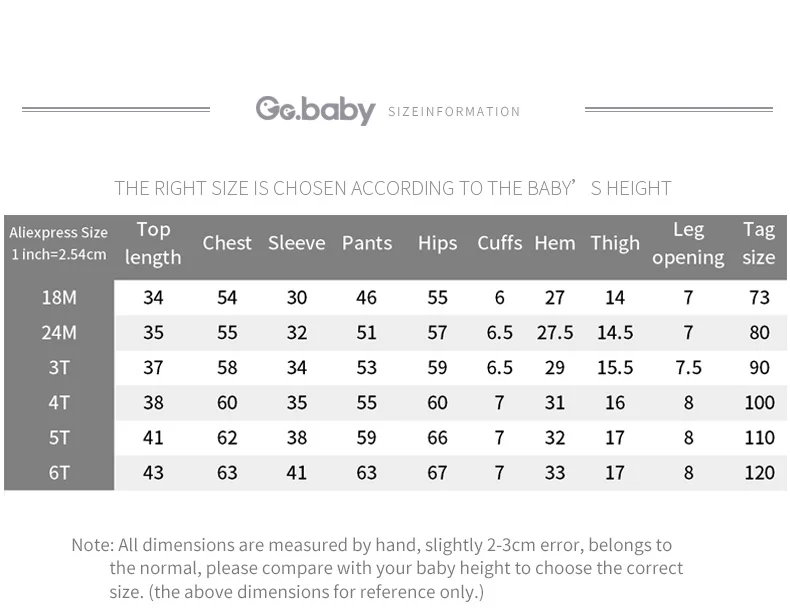Click tag size value 120 in 6T row
The height and width of the screenshot is (615, 790).
[x=759, y=473]
